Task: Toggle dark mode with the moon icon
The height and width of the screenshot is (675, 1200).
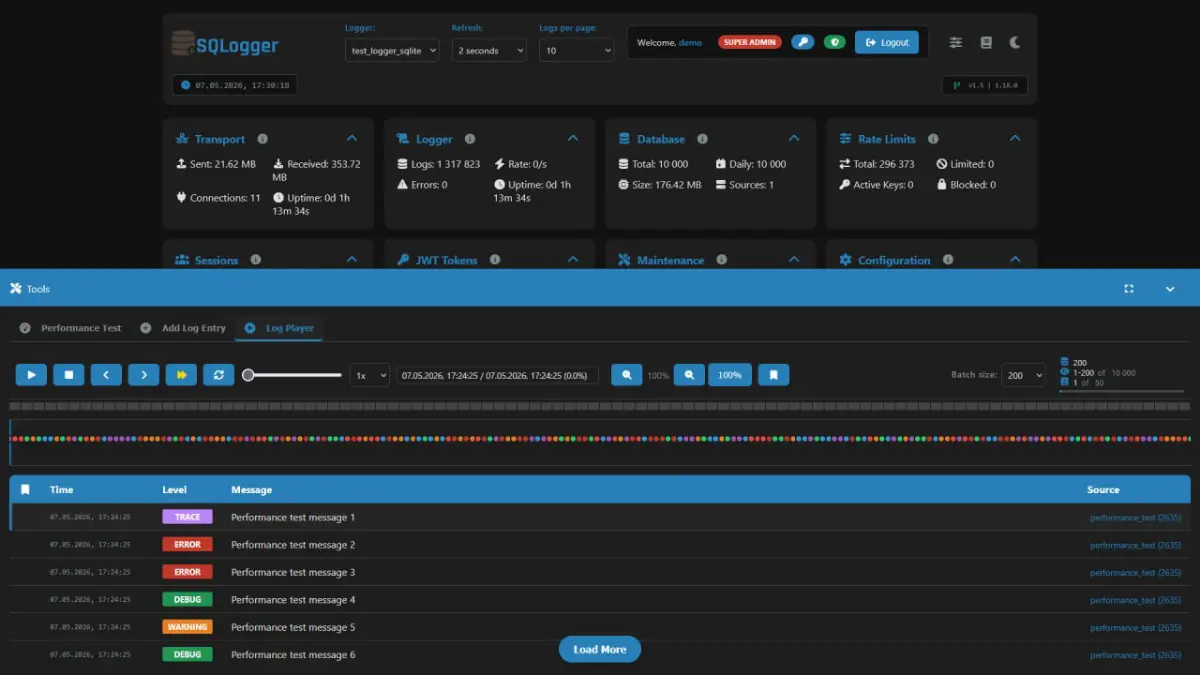Action: [x=1015, y=42]
